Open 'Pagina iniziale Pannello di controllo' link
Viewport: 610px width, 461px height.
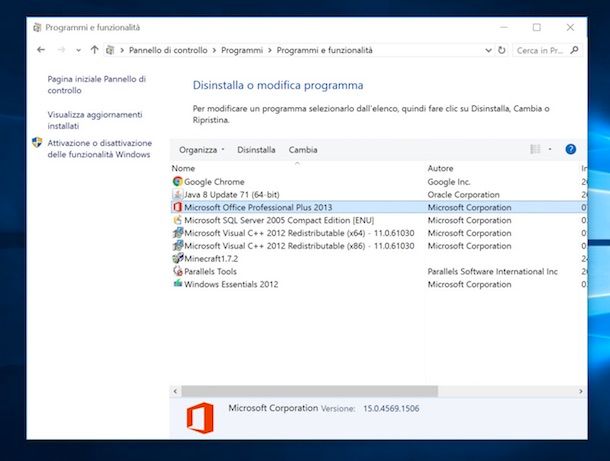pos(96,84)
